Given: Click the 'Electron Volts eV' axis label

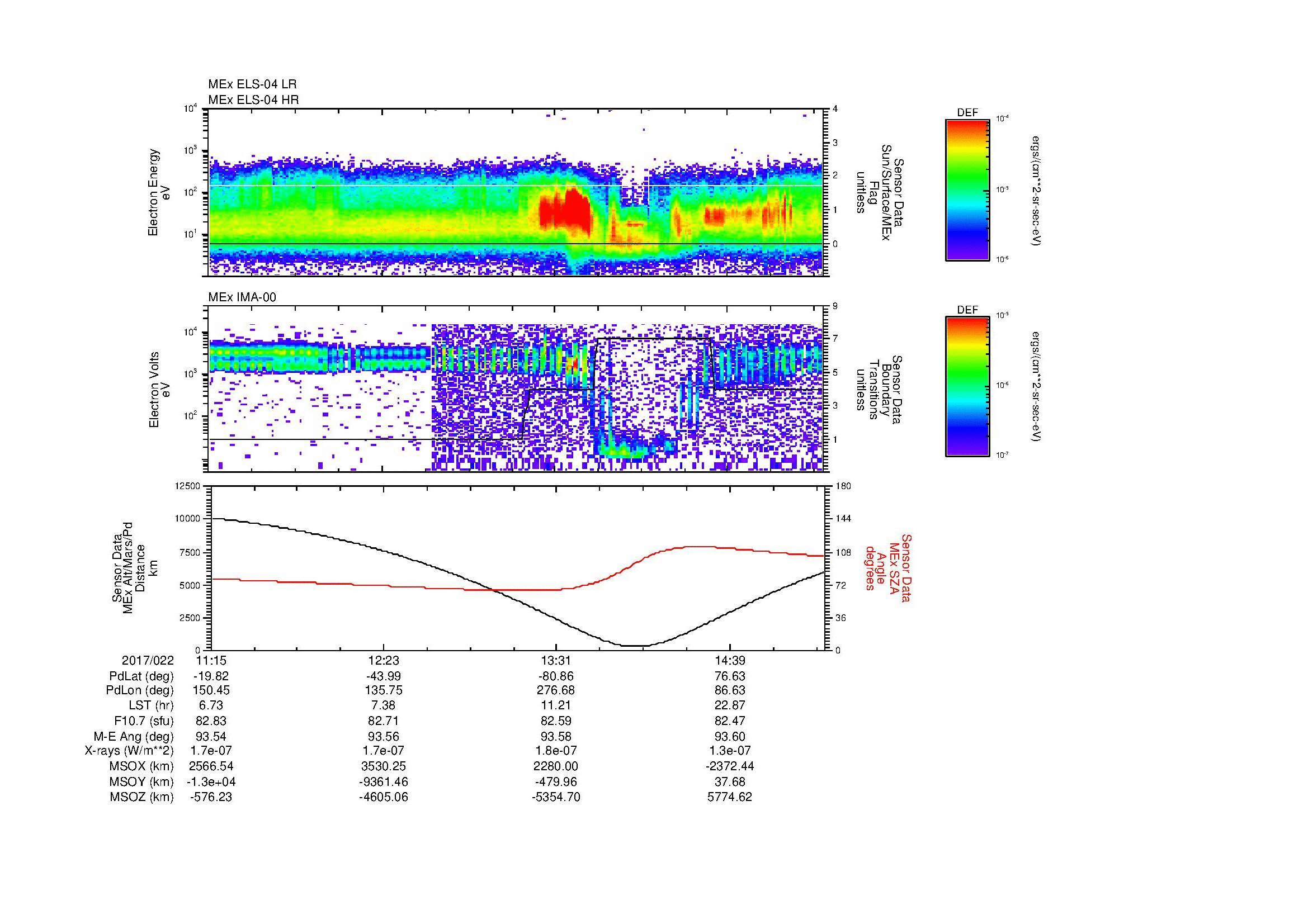Looking at the screenshot, I should [159, 390].
